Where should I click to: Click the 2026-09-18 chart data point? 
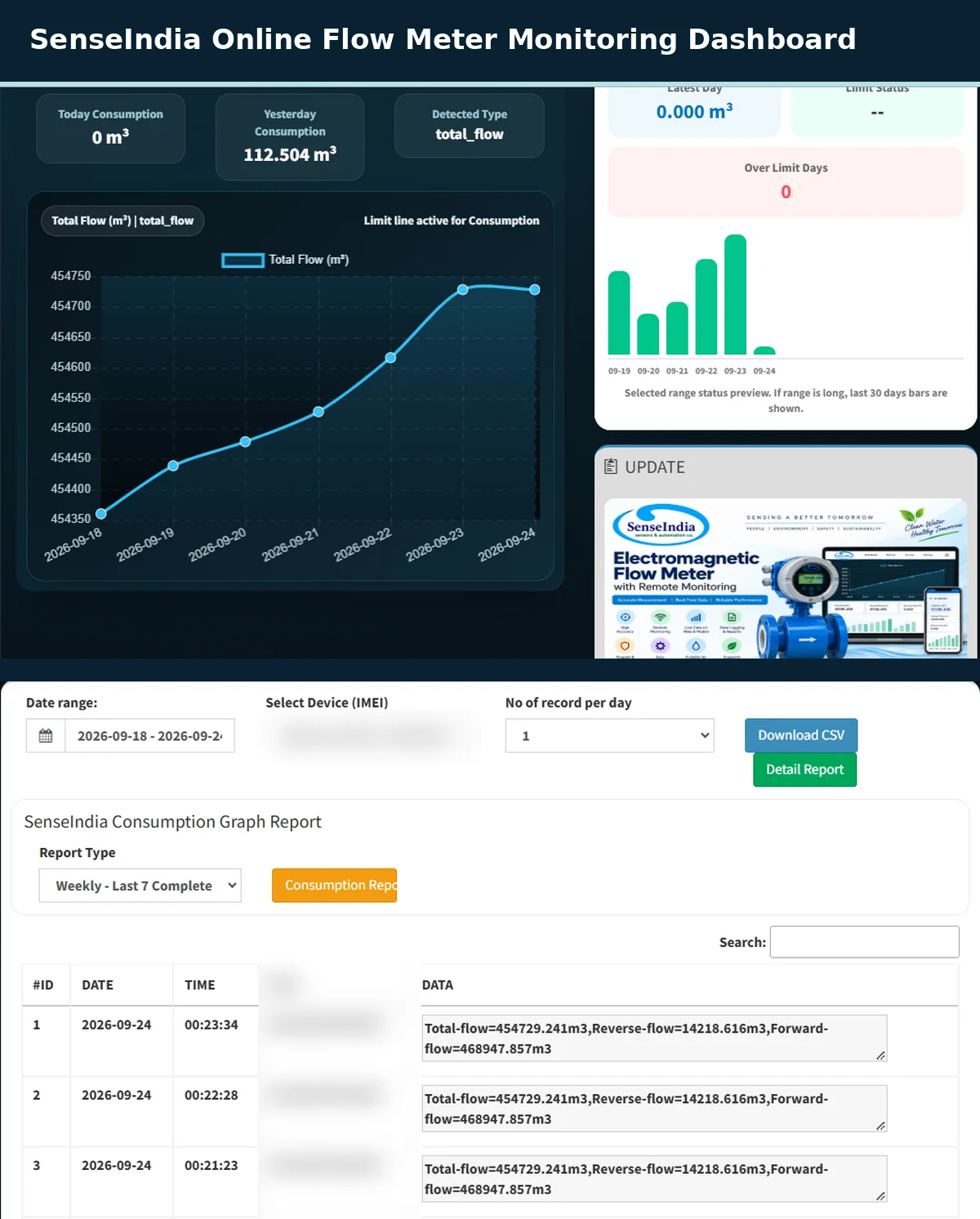pos(101,514)
